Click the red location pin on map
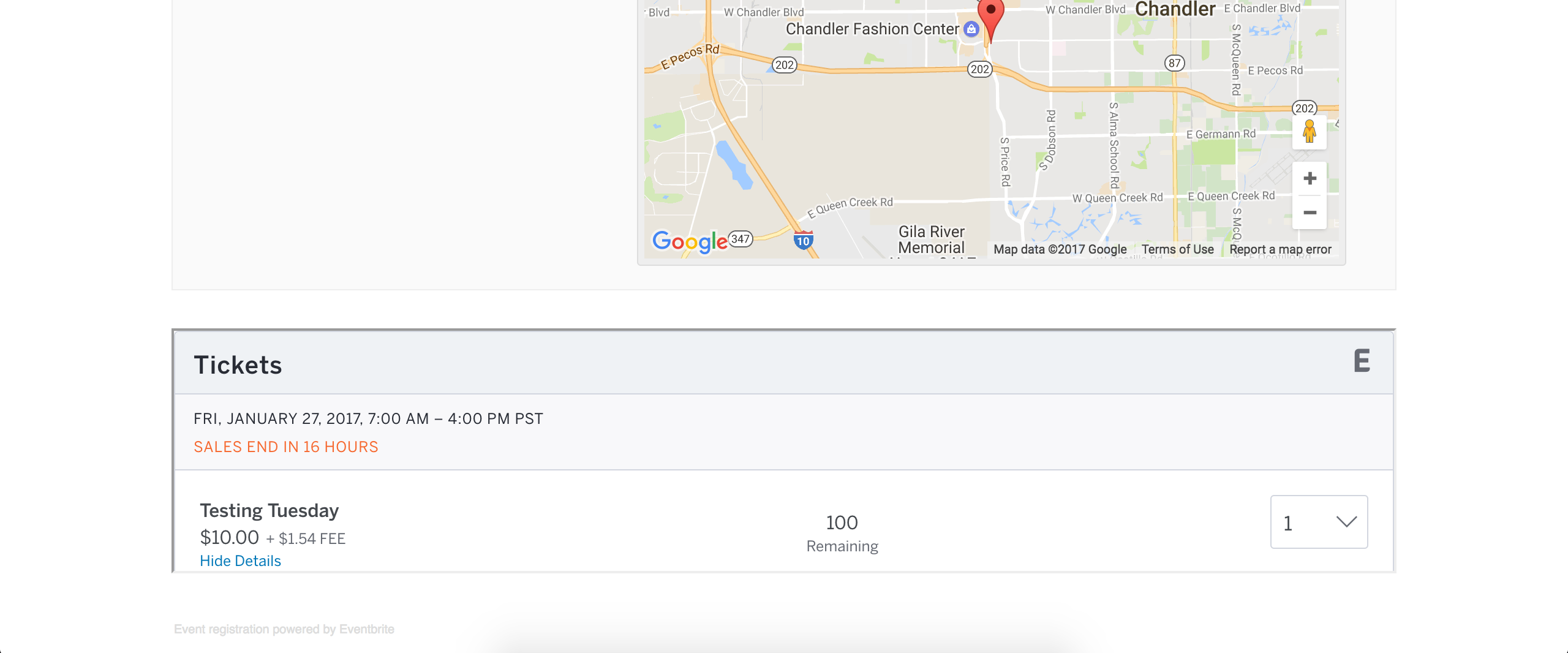 [990, 15]
